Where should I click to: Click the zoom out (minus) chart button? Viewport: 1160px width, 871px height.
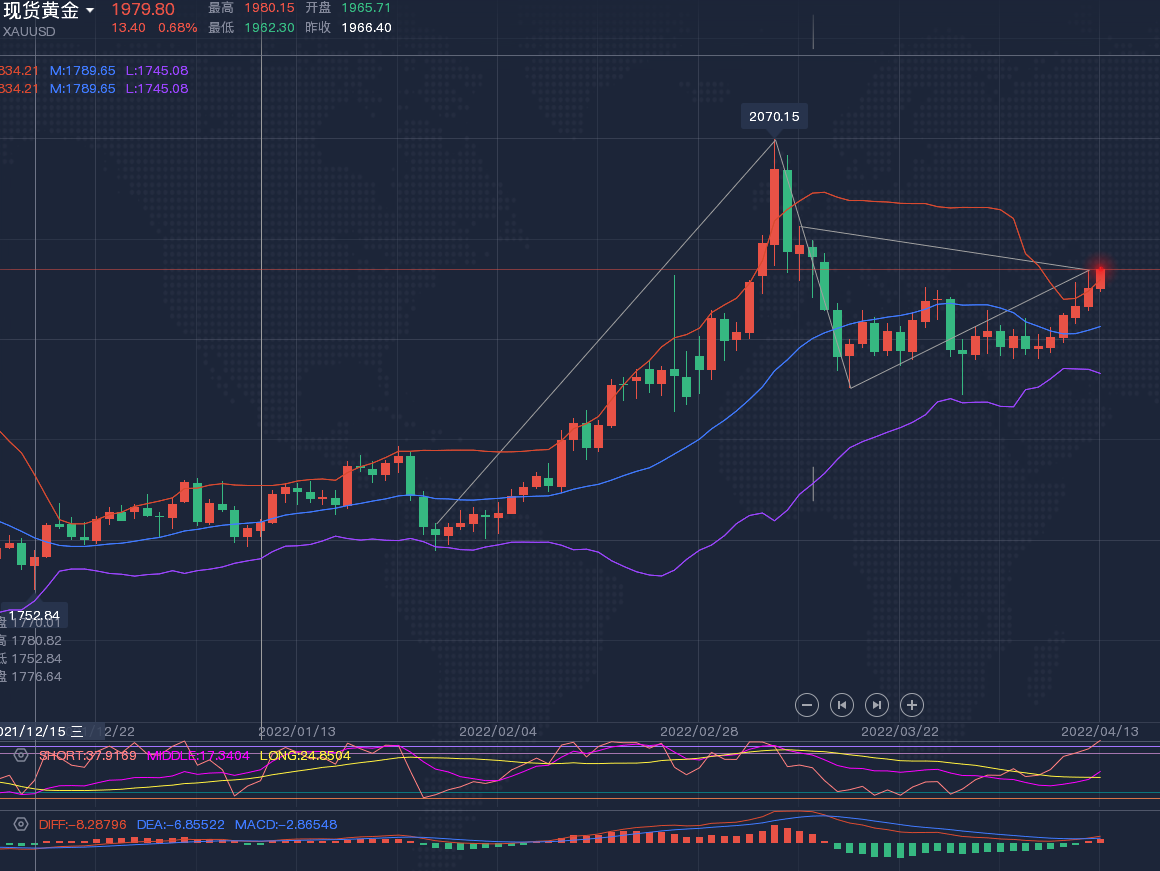click(x=807, y=705)
